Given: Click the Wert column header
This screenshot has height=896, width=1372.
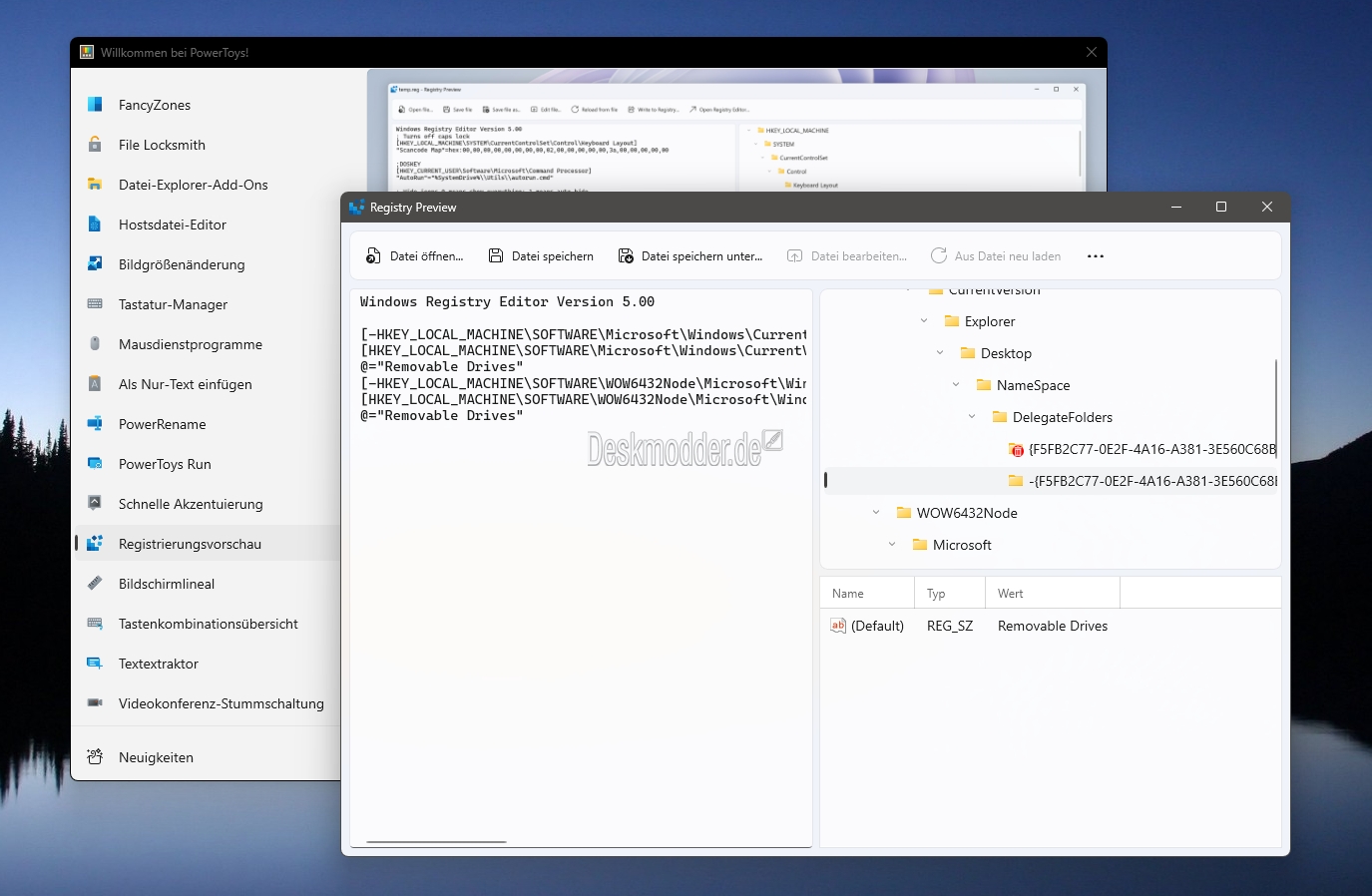Looking at the screenshot, I should coord(1053,593).
